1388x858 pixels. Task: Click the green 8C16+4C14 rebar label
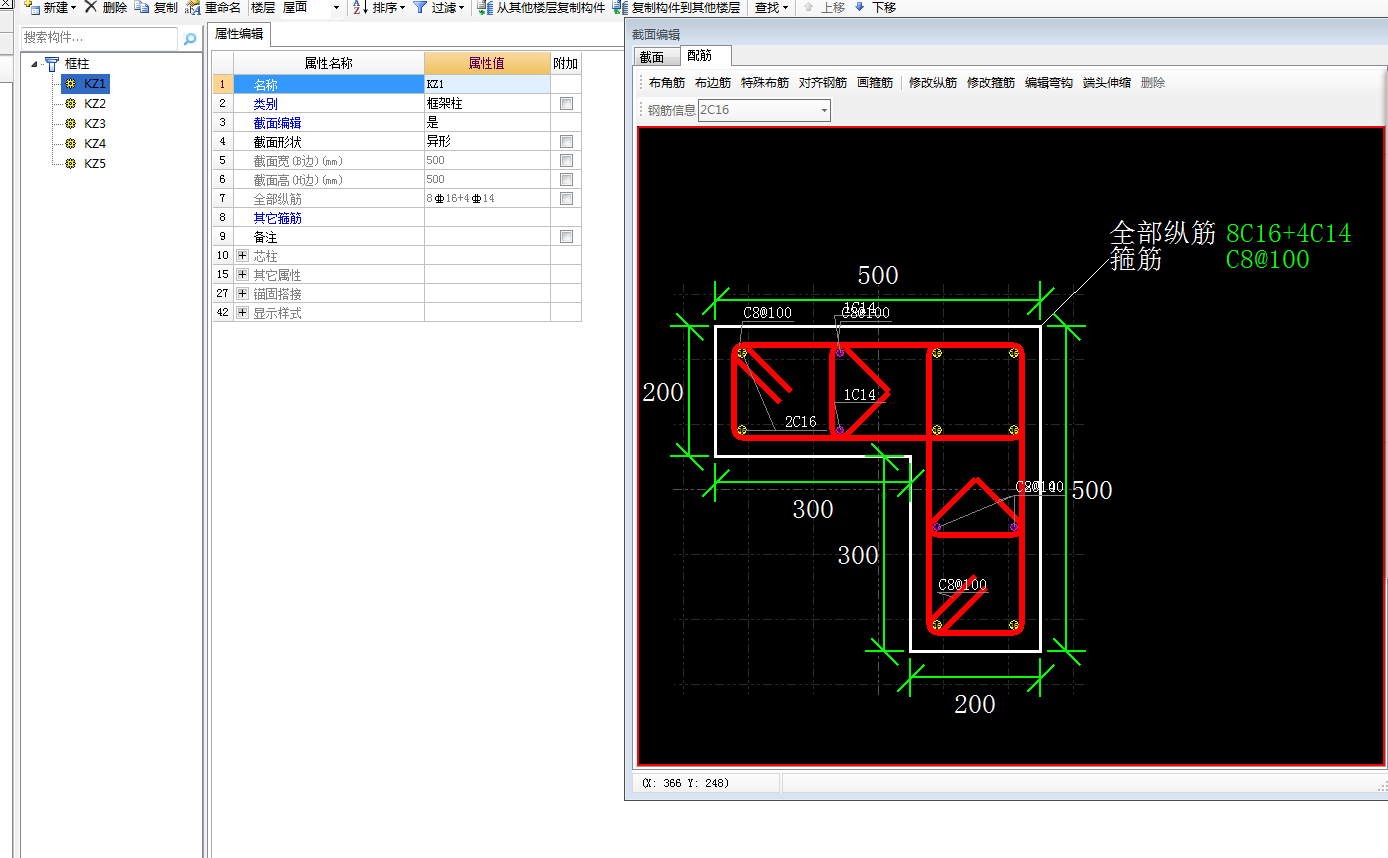pyautogui.click(x=1288, y=234)
